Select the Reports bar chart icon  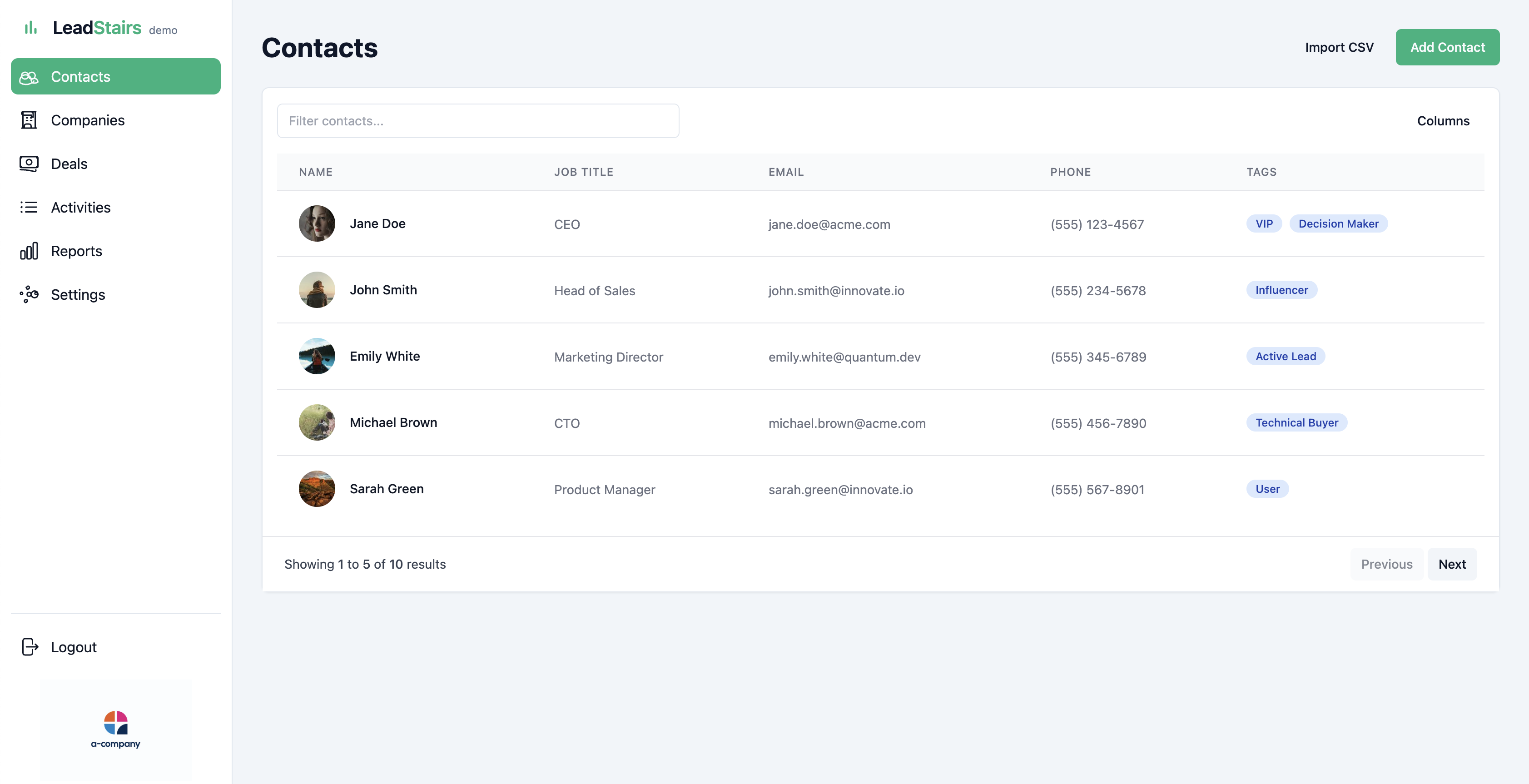(29, 250)
